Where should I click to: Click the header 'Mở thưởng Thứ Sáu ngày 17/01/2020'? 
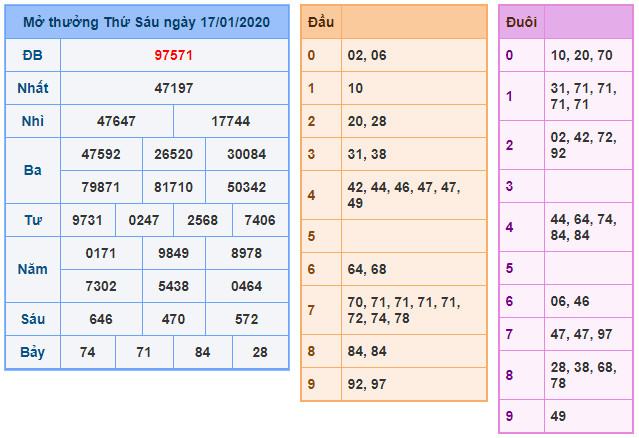click(147, 22)
